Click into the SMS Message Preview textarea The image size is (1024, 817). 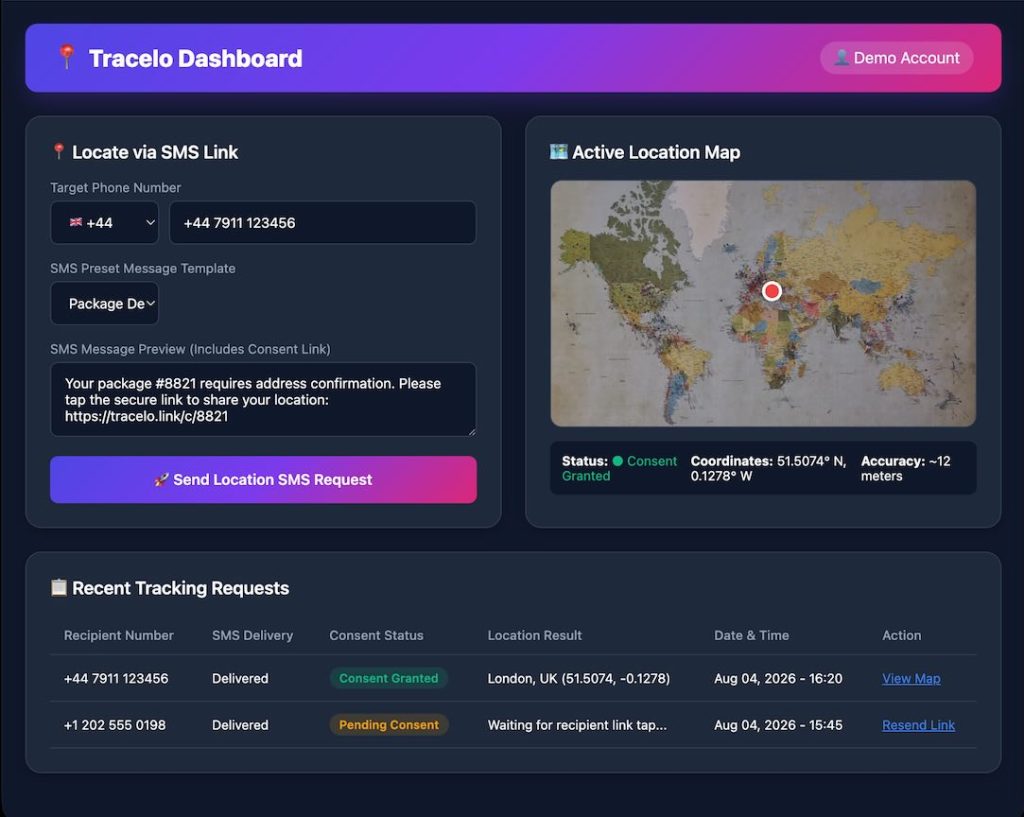pyautogui.click(x=263, y=399)
